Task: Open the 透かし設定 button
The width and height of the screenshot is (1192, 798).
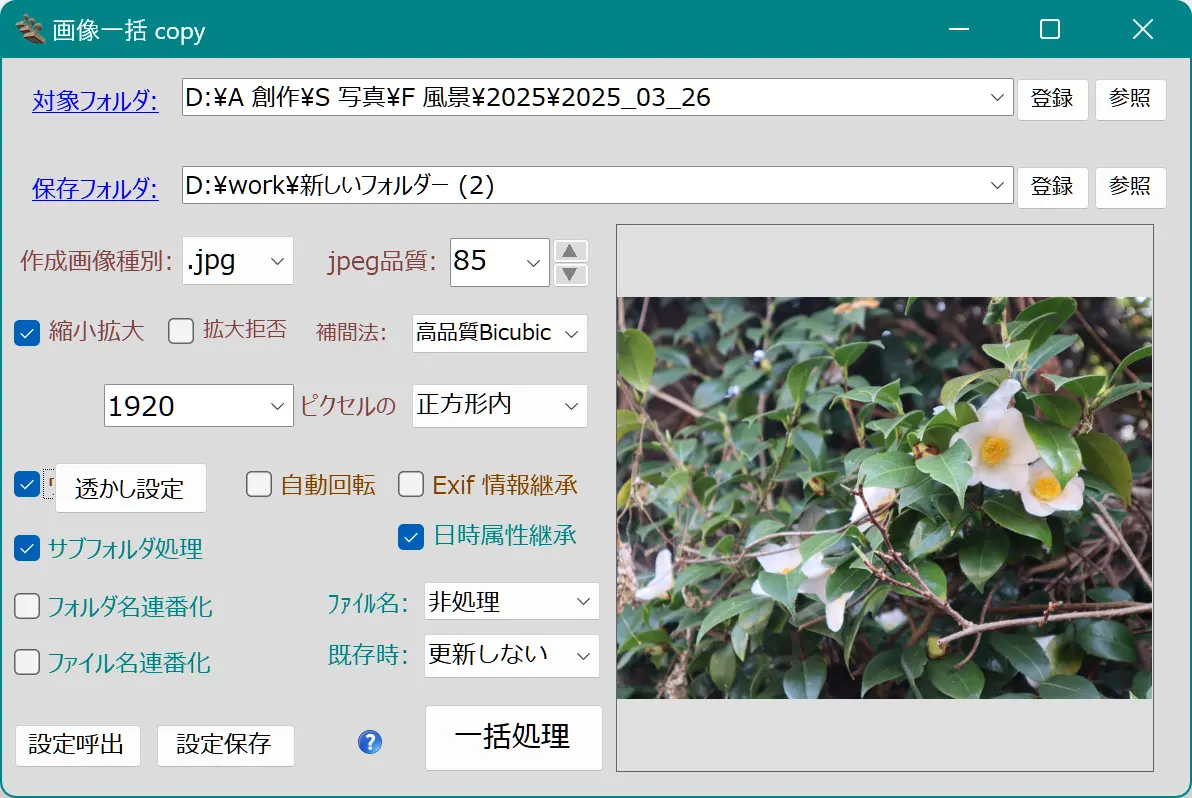Action: click(x=130, y=488)
